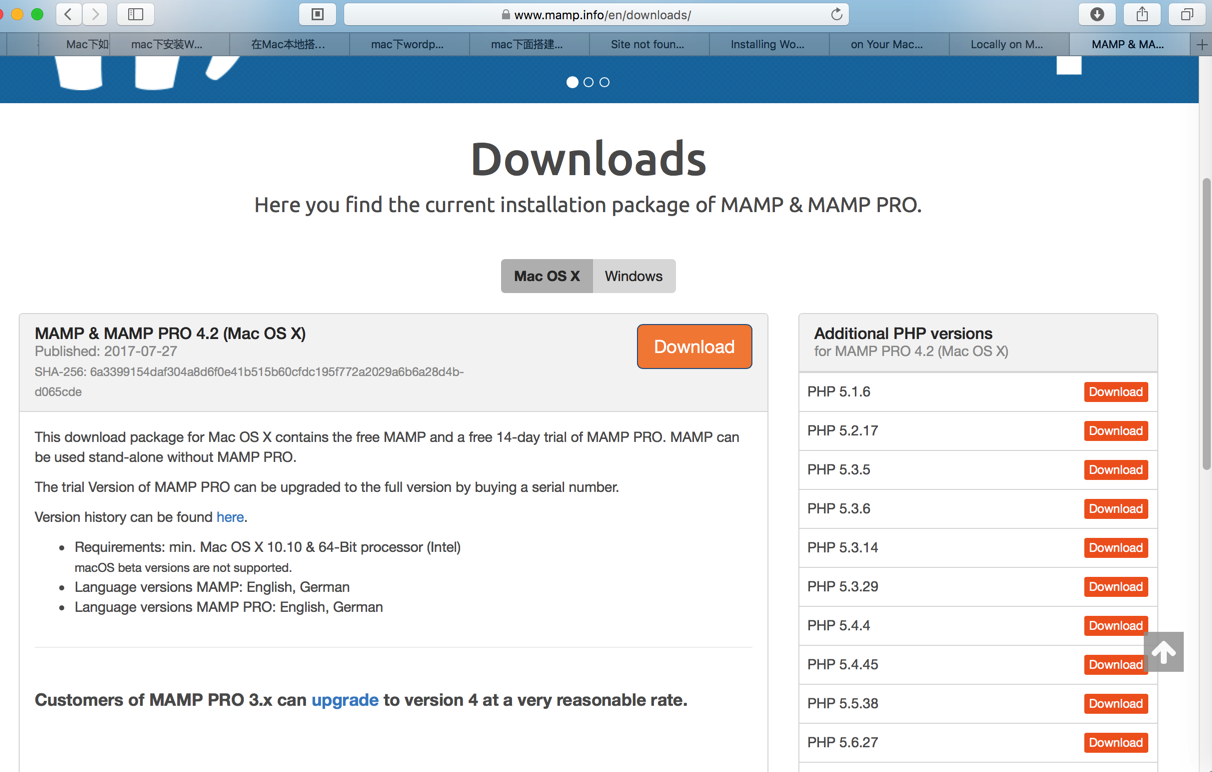Image resolution: width=1212 pixels, height=772 pixels.
Task: Show all tabs overview icon
Action: pos(1187,14)
